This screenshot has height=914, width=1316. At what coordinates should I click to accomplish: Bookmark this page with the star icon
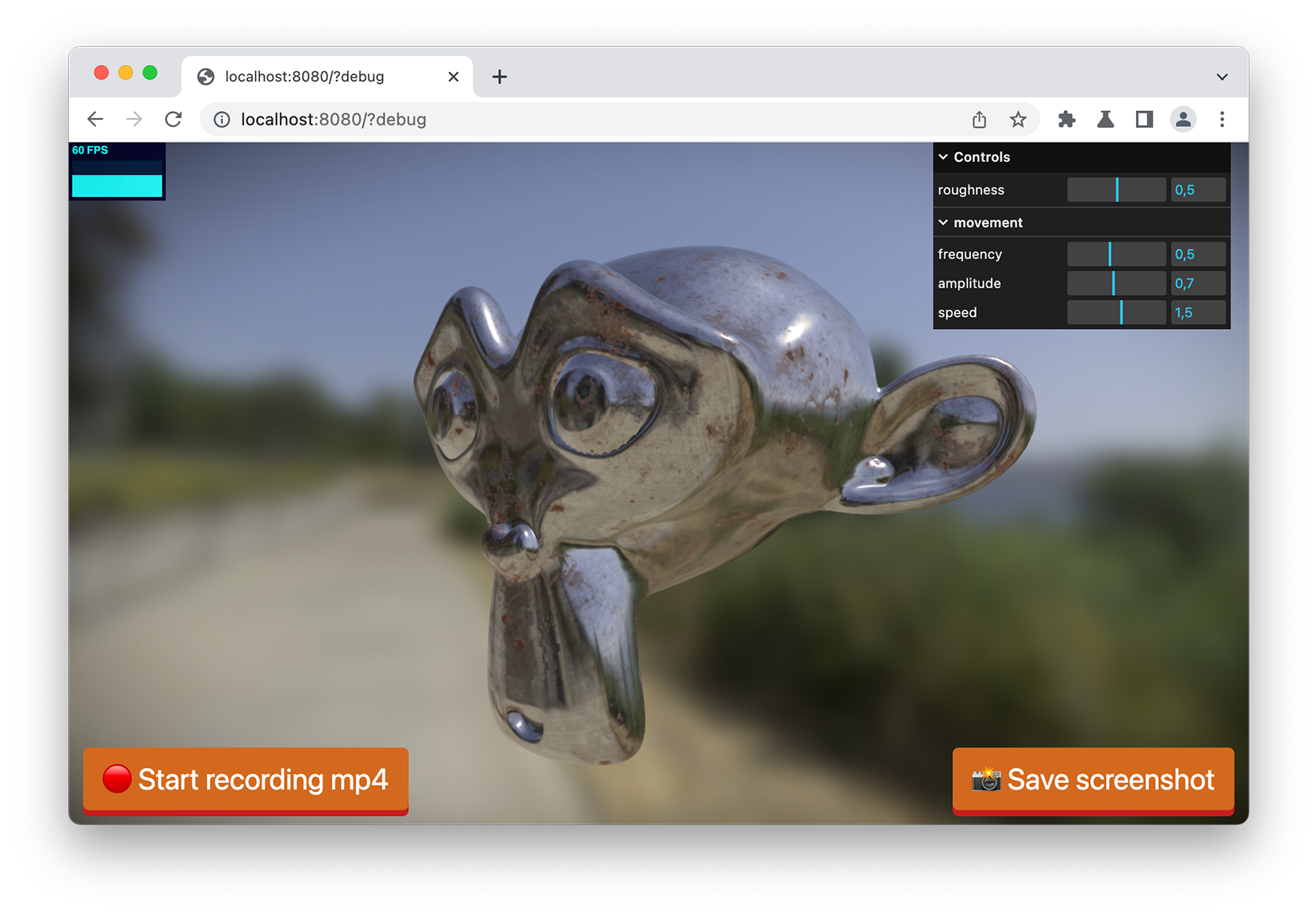pyautogui.click(x=1018, y=119)
